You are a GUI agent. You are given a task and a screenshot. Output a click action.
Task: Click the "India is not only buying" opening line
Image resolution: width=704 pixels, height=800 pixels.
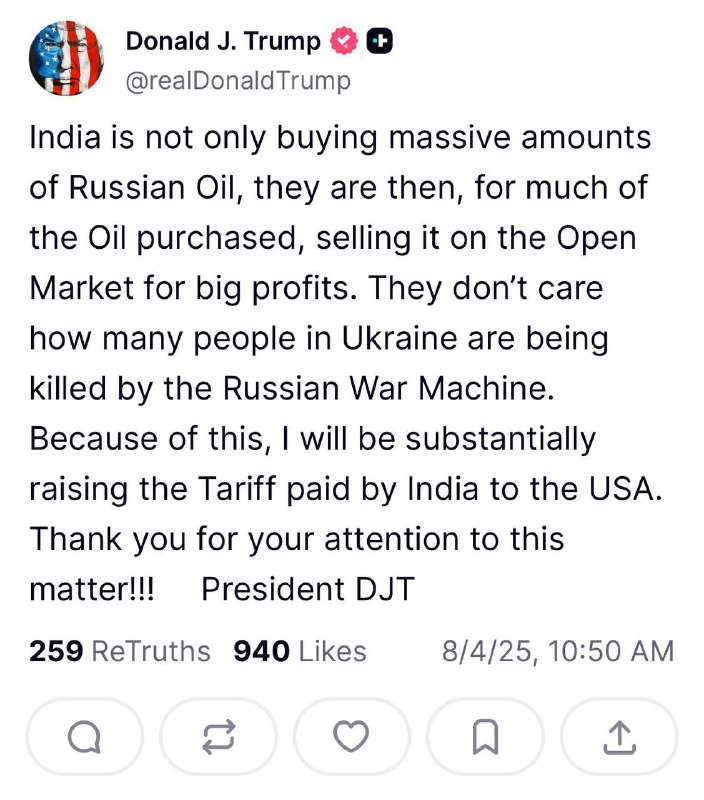point(203,138)
